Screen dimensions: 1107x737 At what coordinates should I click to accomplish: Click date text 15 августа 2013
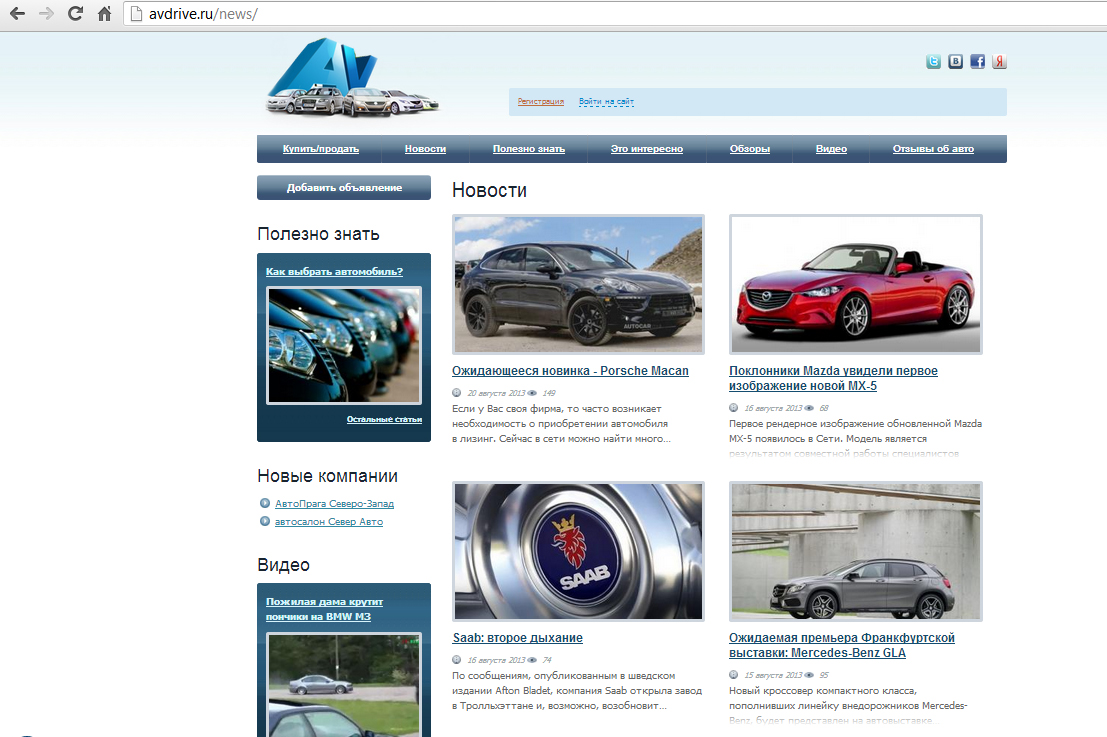[x=773, y=675]
